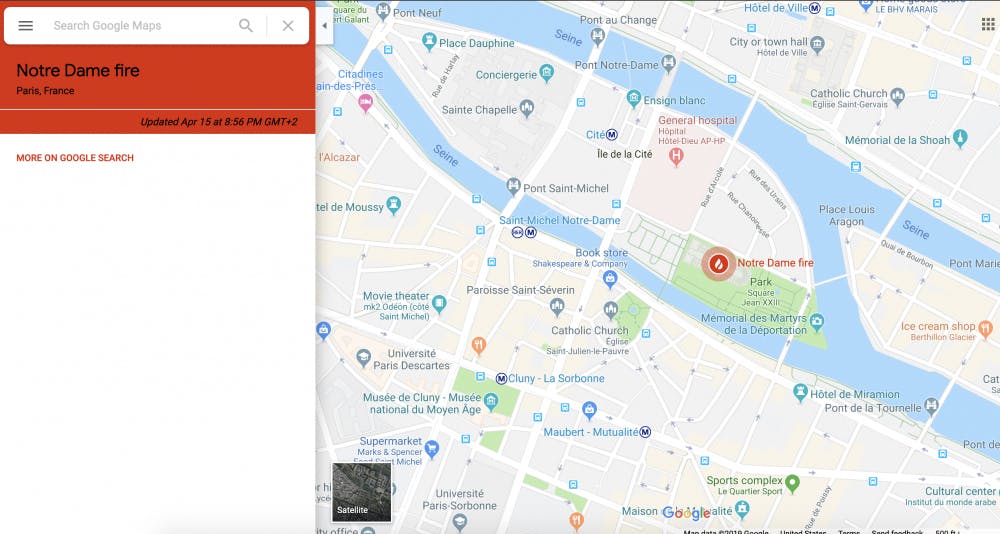Click the Cluny - La Sorbonne metro icon
The image size is (1000, 534).
501,378
